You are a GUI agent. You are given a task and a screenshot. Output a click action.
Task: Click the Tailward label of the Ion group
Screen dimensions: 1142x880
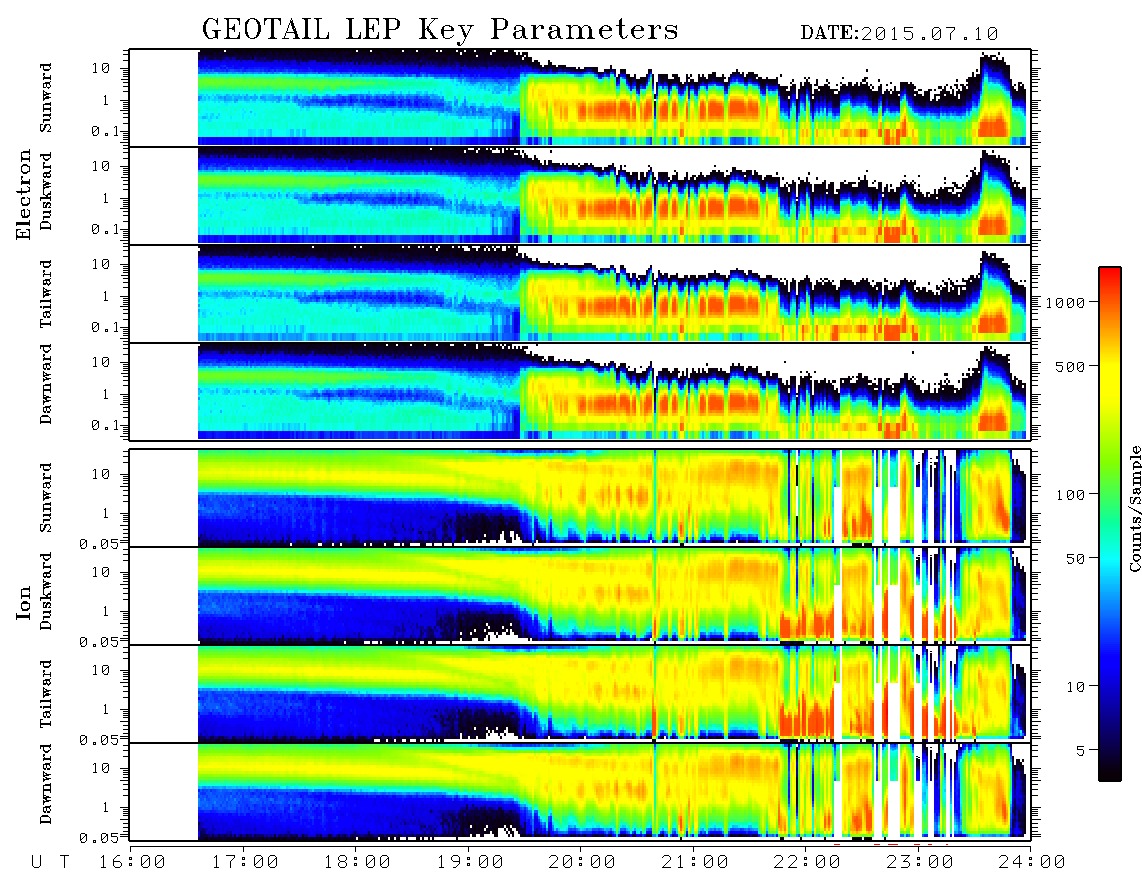(46, 694)
